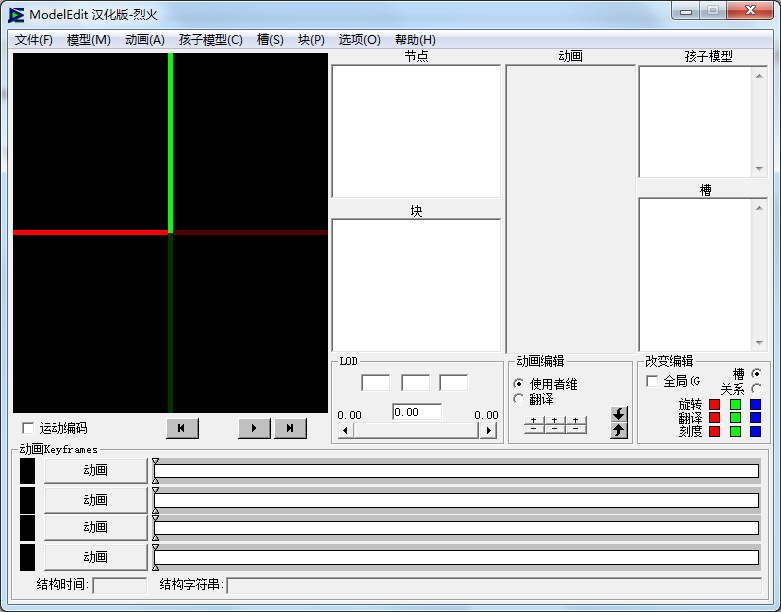The width and height of the screenshot is (781, 612).
Task: Open the 块(P) menu
Action: click(x=311, y=40)
